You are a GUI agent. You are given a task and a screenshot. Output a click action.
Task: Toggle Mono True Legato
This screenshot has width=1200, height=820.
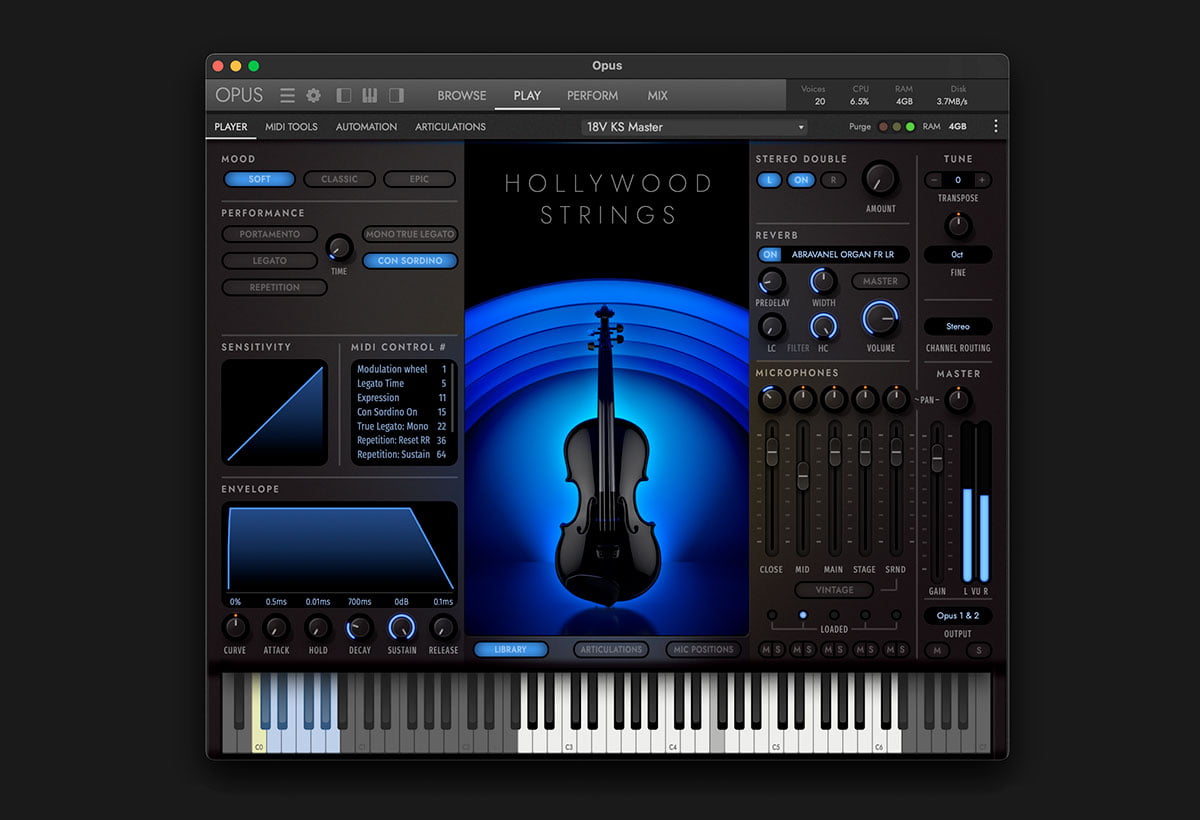tap(410, 234)
